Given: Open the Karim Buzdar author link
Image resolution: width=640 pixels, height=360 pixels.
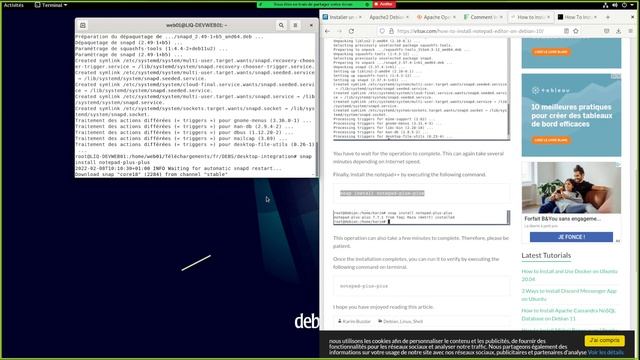Looking at the screenshot, I should 356,321.
